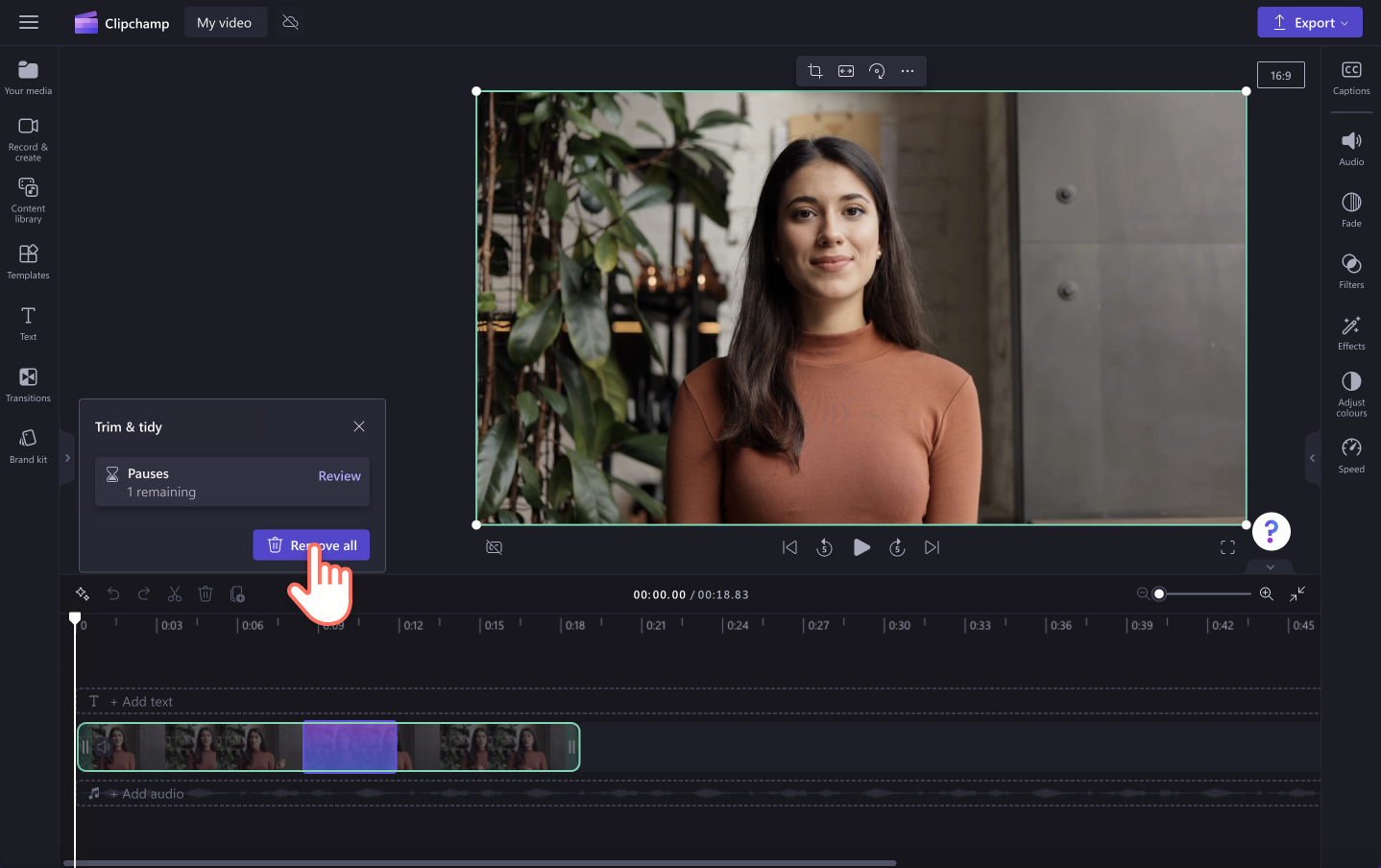
Task: Open Brand kit panel
Action: [x=29, y=446]
